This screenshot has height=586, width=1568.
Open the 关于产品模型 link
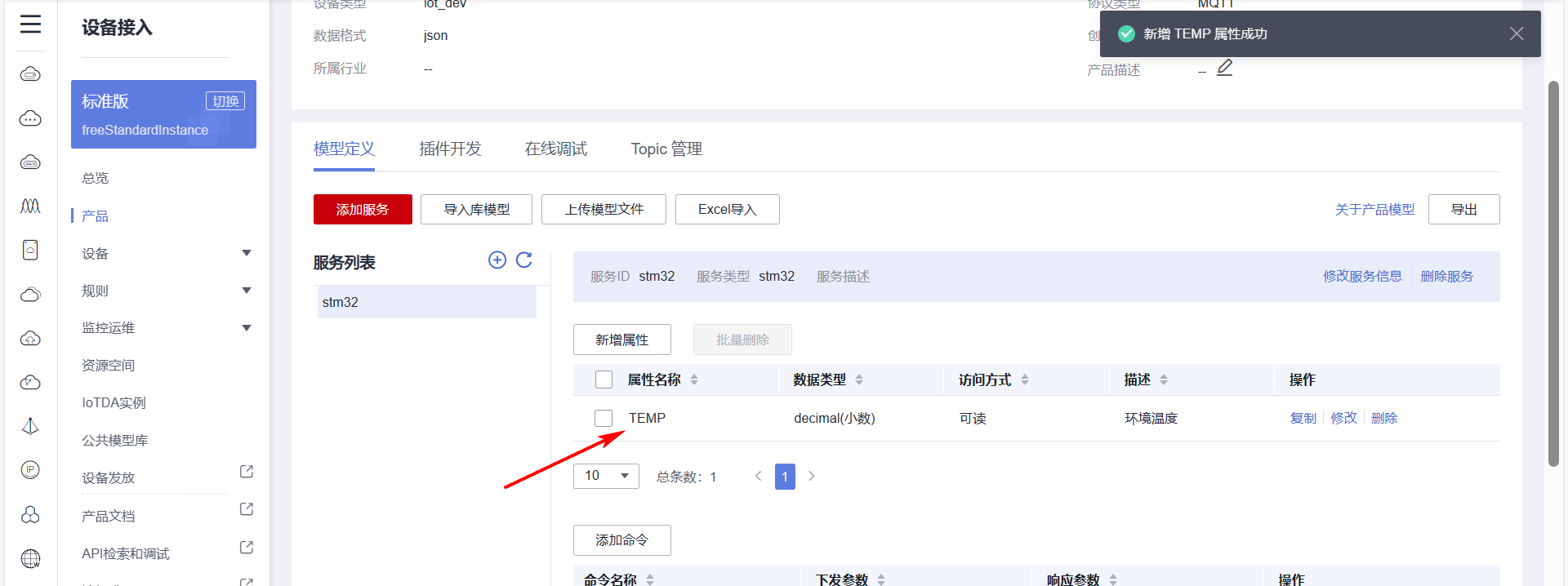1374,210
